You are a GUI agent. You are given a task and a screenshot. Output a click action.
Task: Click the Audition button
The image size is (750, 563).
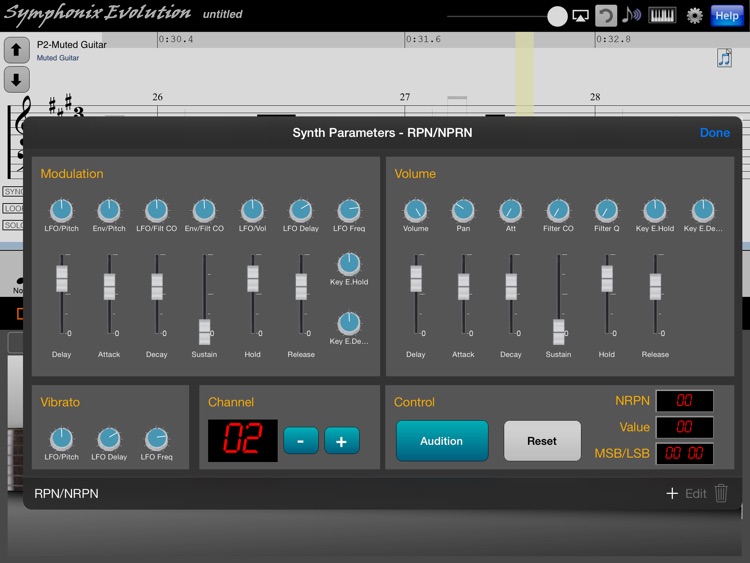point(442,441)
